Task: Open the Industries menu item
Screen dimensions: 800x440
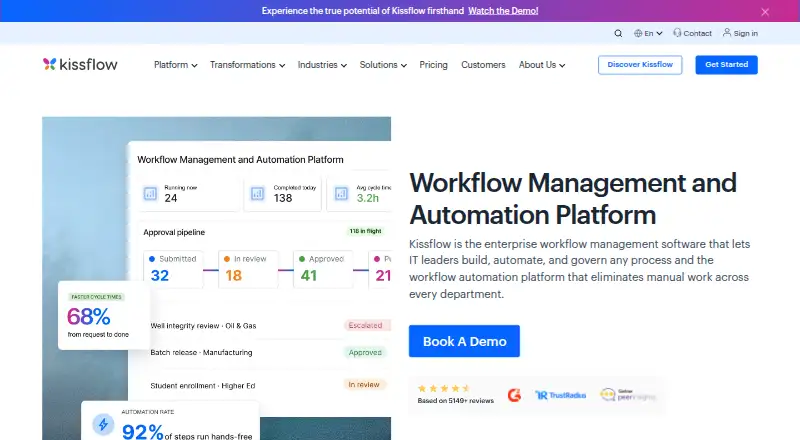Action: click(317, 65)
